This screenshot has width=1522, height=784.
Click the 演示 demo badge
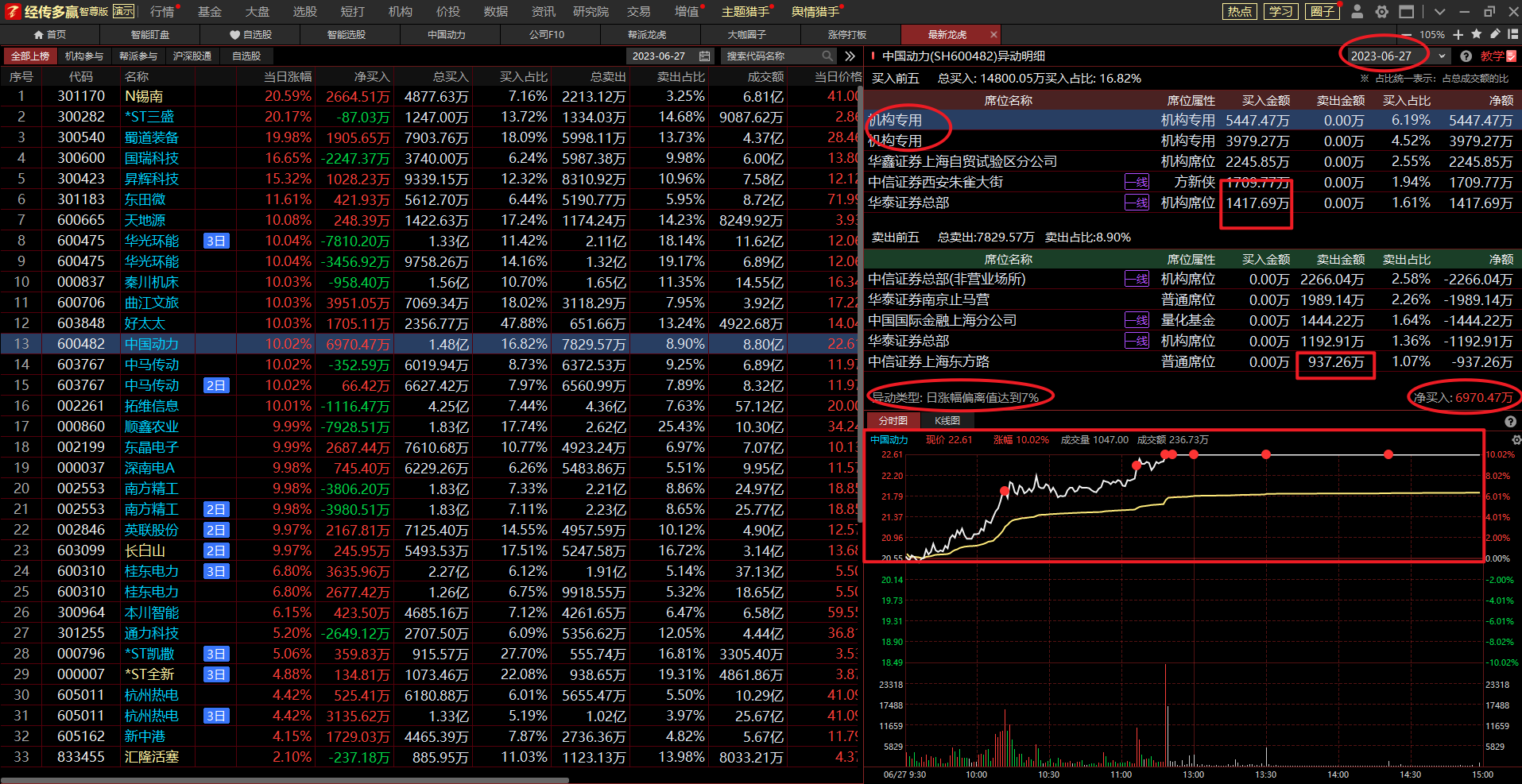point(123,11)
